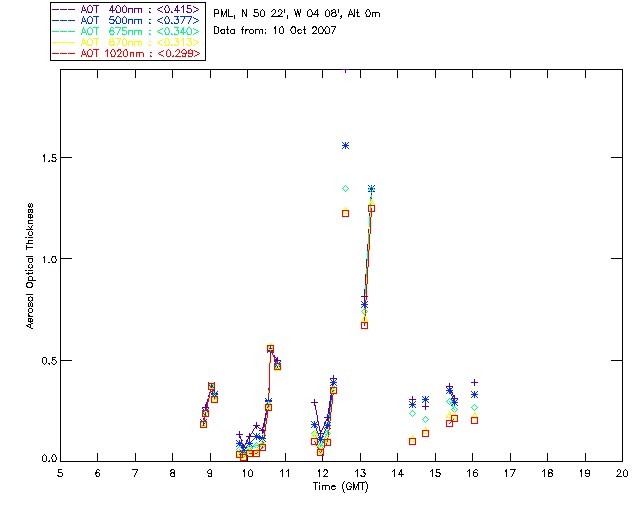Click the AOT 500nm legend entry

click(x=127, y=20)
